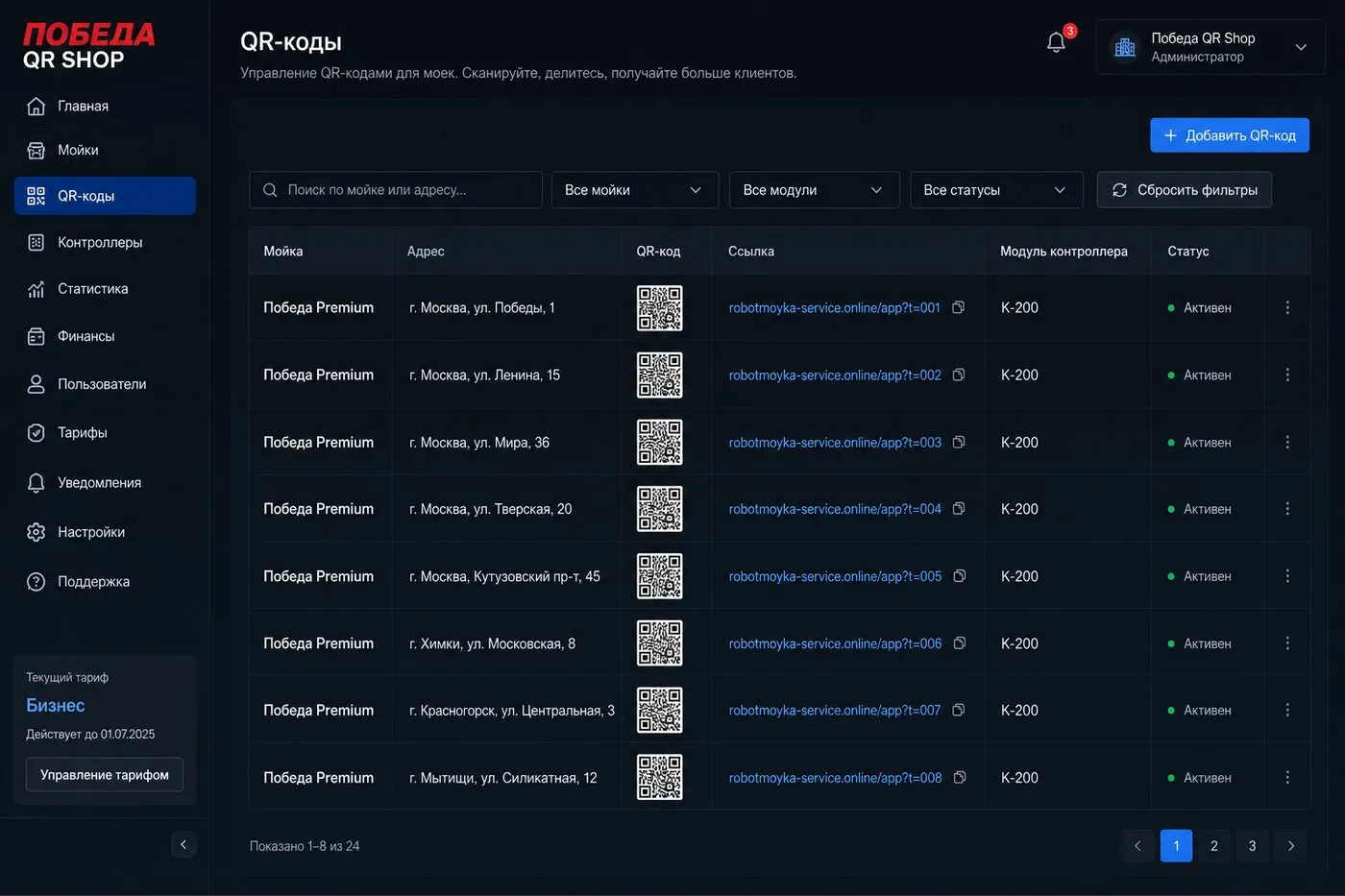The height and width of the screenshot is (896, 1345).
Task: Open Мойки in the sidebar
Action: click(x=105, y=150)
